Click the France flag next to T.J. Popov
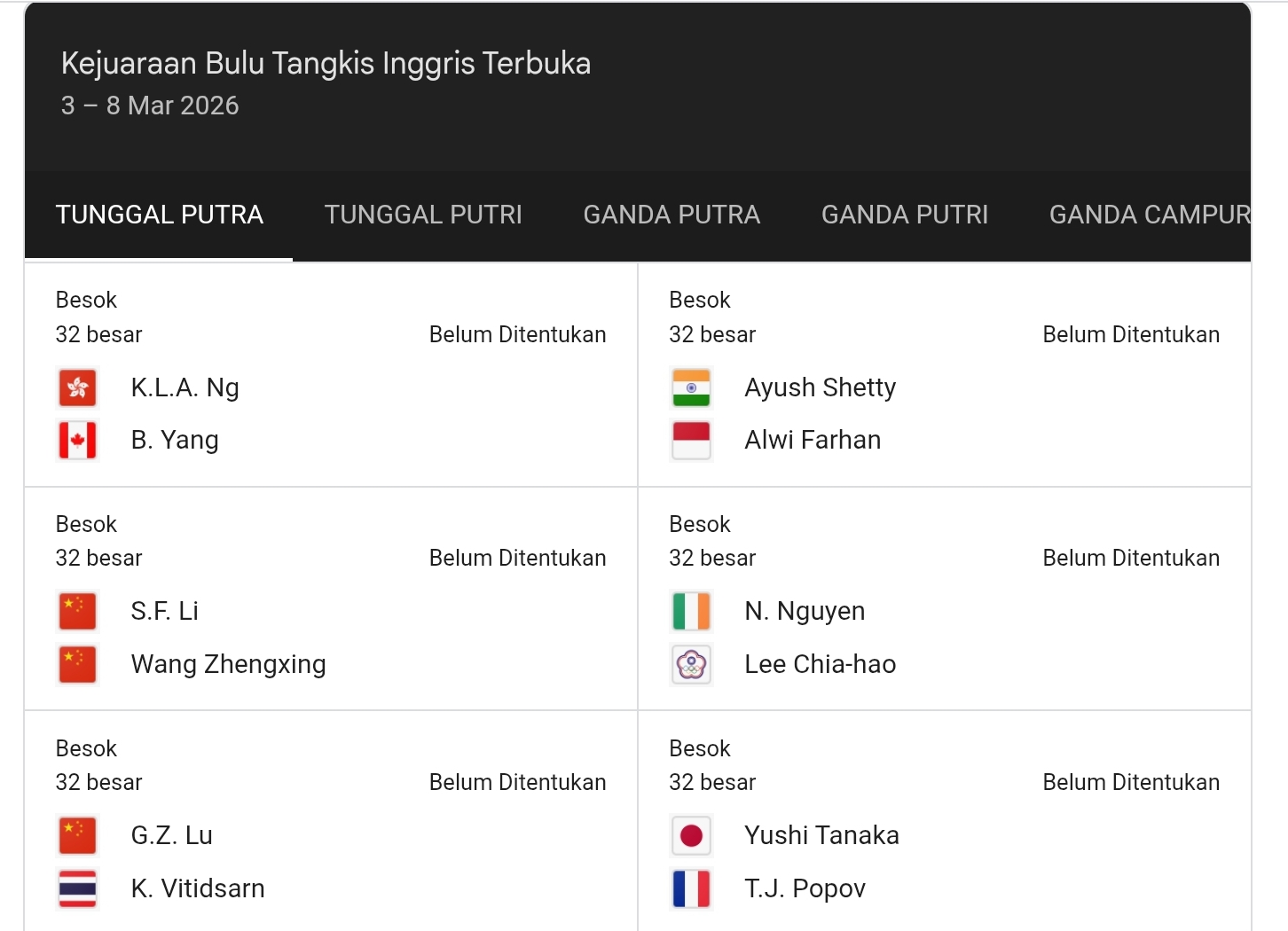The height and width of the screenshot is (931, 1288). 691,888
